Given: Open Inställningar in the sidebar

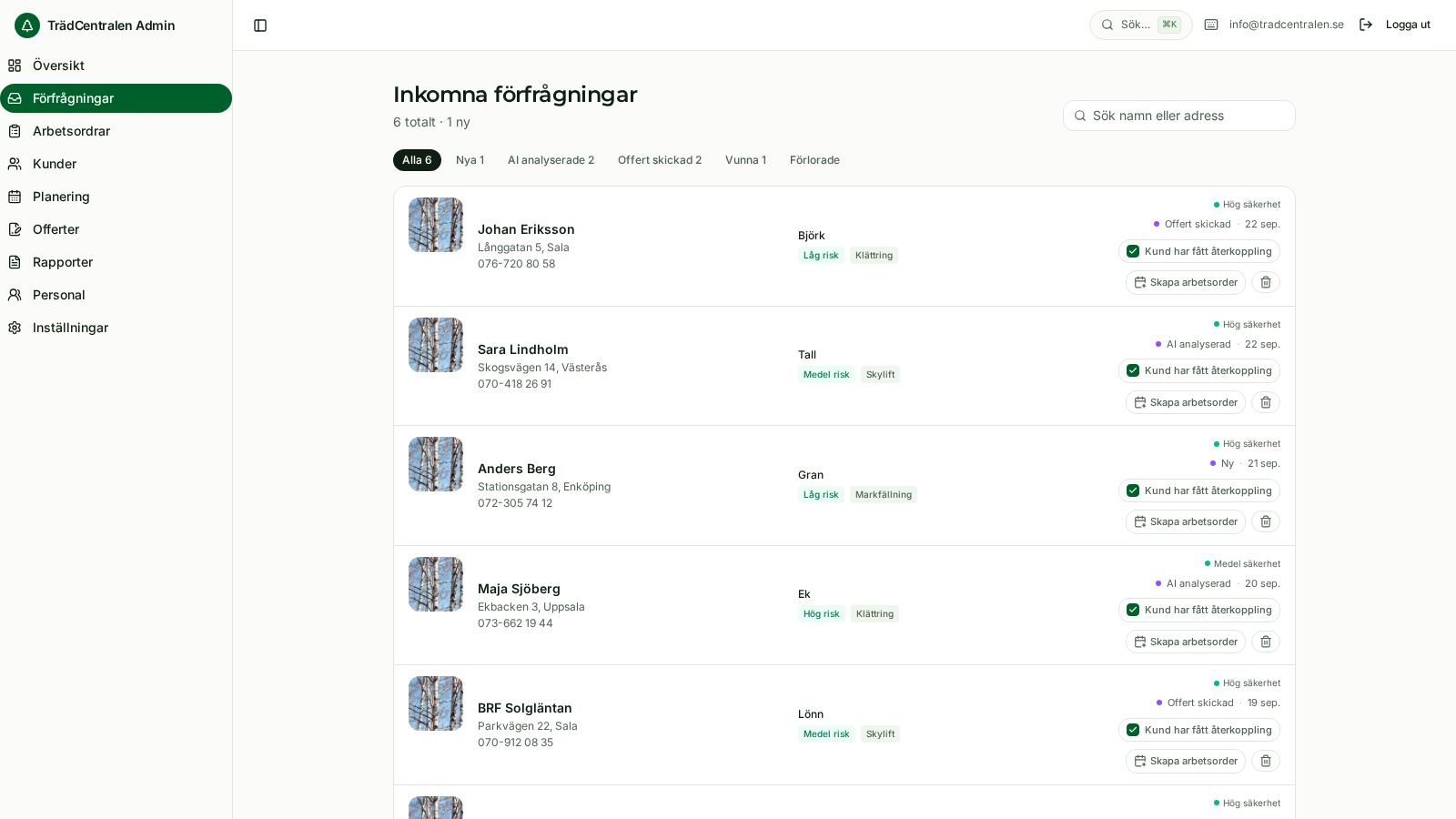Looking at the screenshot, I should pyautogui.click(x=116, y=328).
